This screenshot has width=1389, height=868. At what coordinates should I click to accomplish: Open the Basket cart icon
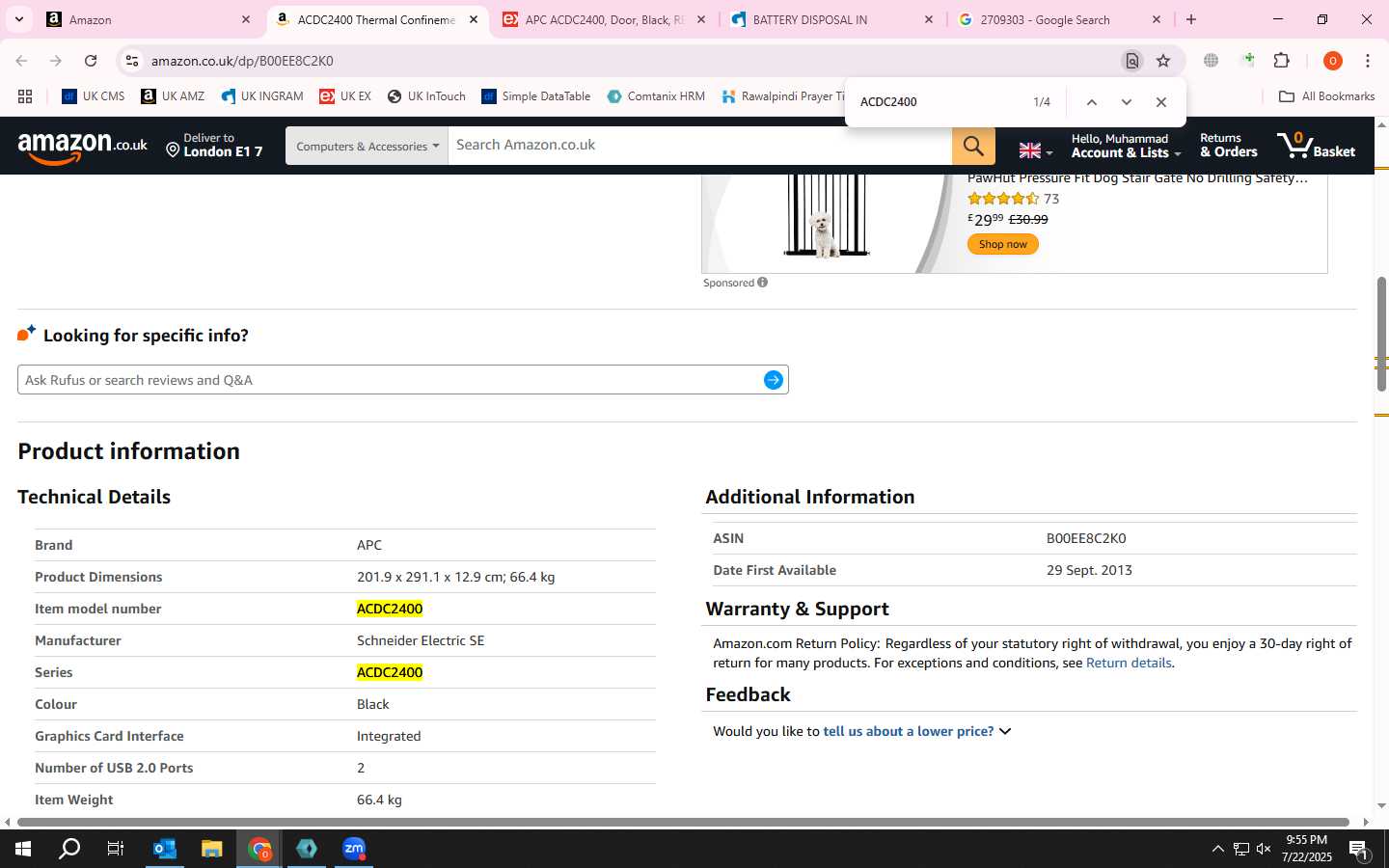pyautogui.click(x=1316, y=146)
